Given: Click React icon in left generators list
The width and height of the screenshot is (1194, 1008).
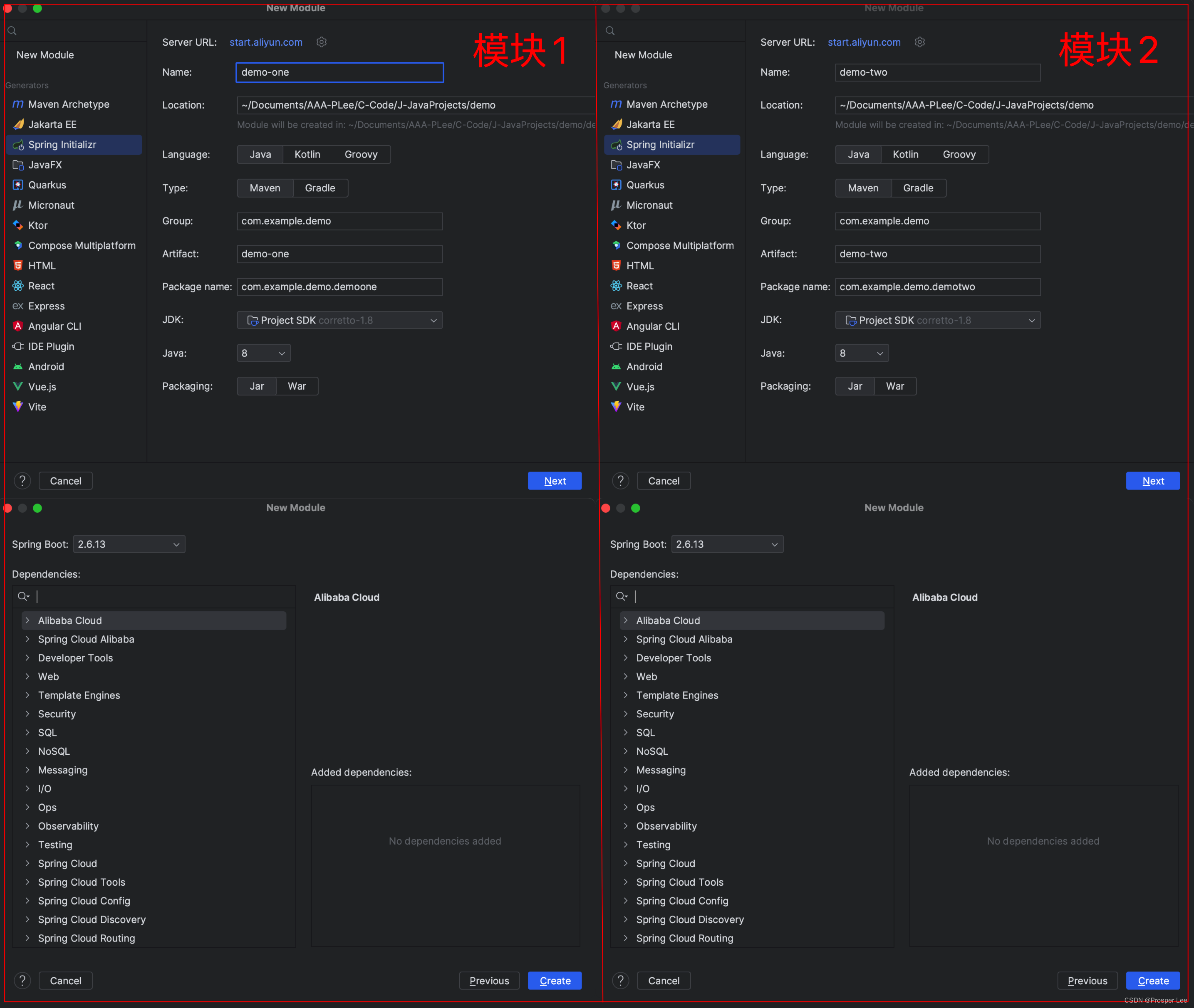Looking at the screenshot, I should click(18, 286).
